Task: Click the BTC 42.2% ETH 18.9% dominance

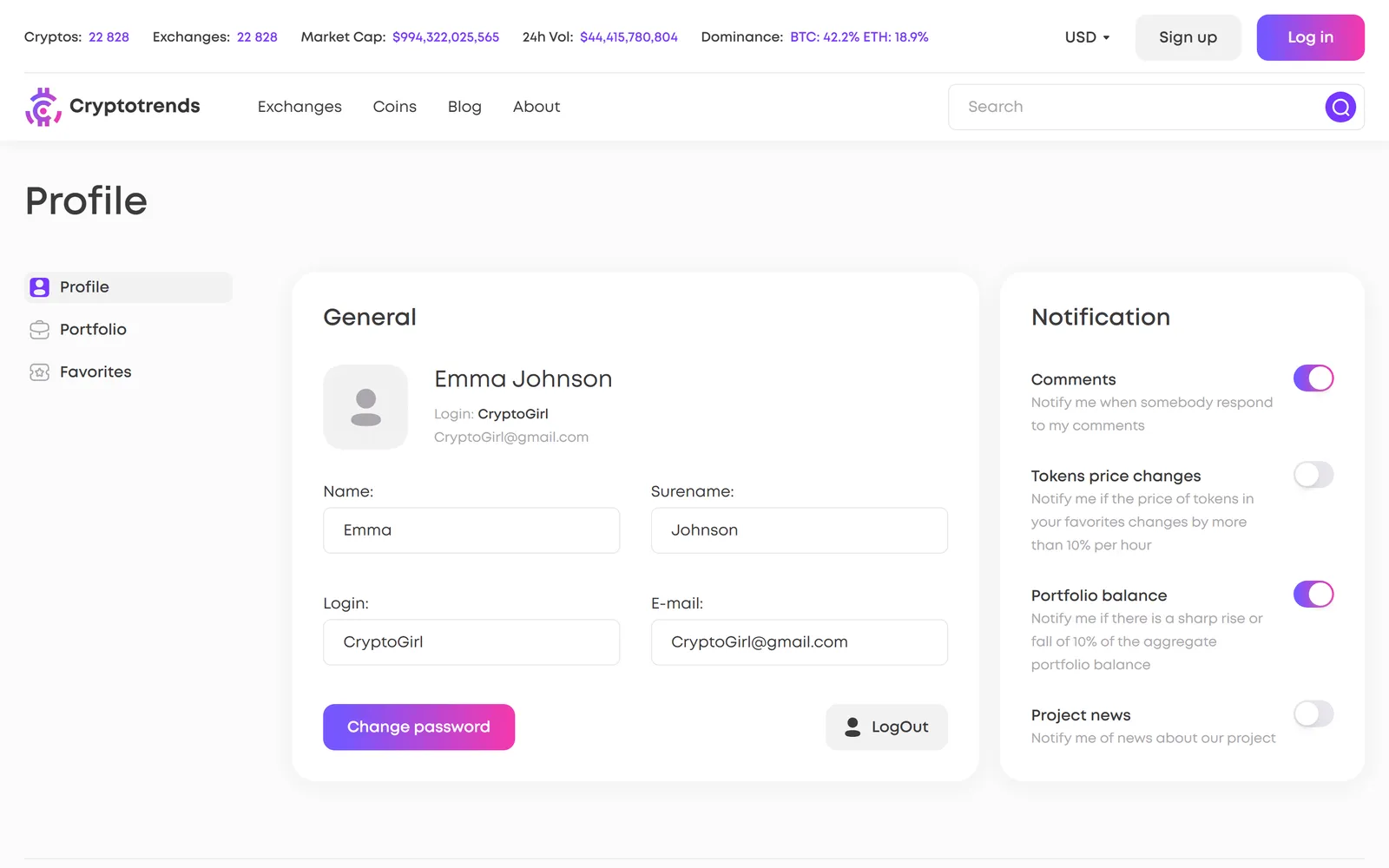Action: coord(859,37)
